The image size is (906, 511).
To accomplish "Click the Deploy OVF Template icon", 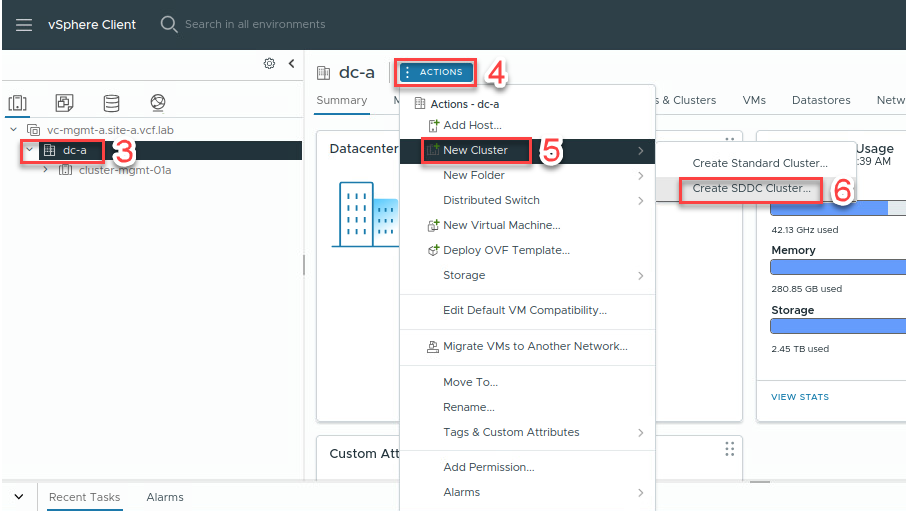I will pyautogui.click(x=433, y=250).
